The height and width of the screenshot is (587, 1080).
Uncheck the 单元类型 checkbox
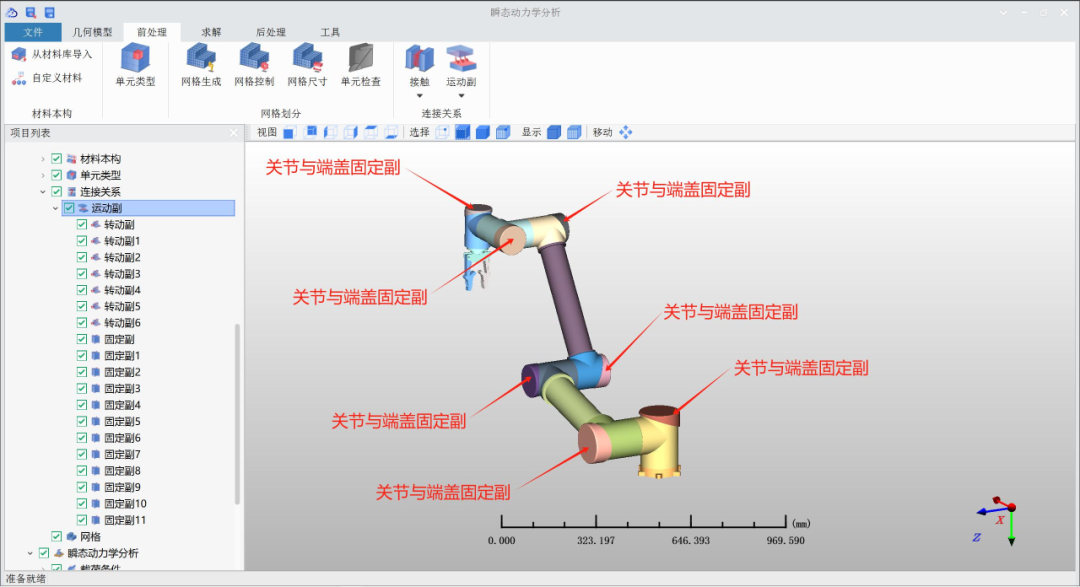coord(56,175)
